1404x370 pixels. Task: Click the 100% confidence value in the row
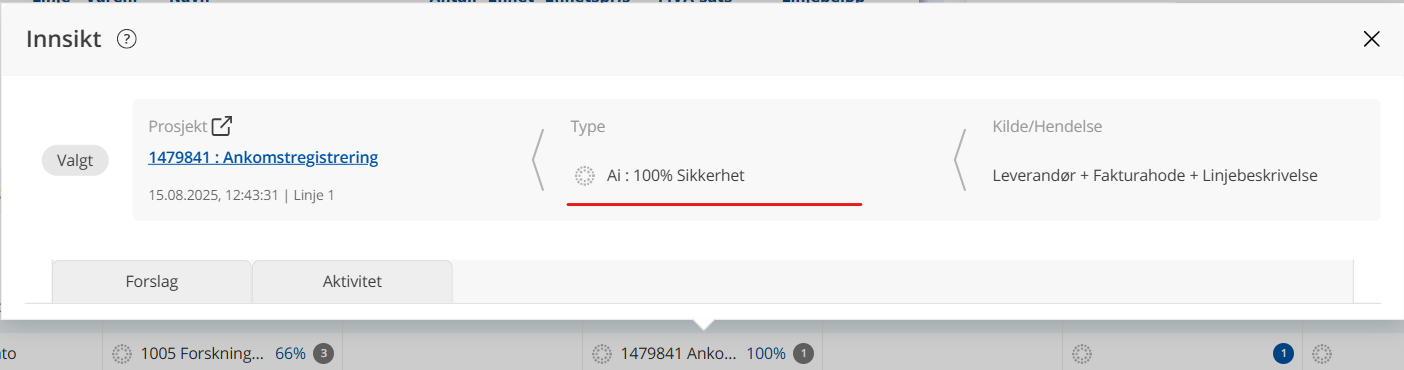point(766,353)
